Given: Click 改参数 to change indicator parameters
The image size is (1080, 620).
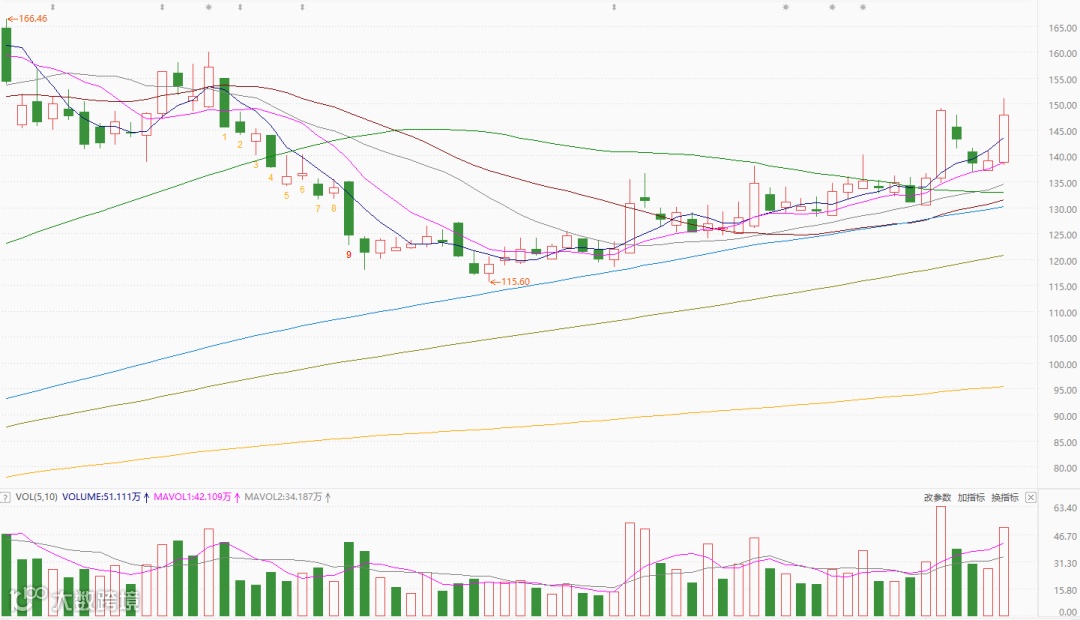Looking at the screenshot, I should tap(937, 497).
